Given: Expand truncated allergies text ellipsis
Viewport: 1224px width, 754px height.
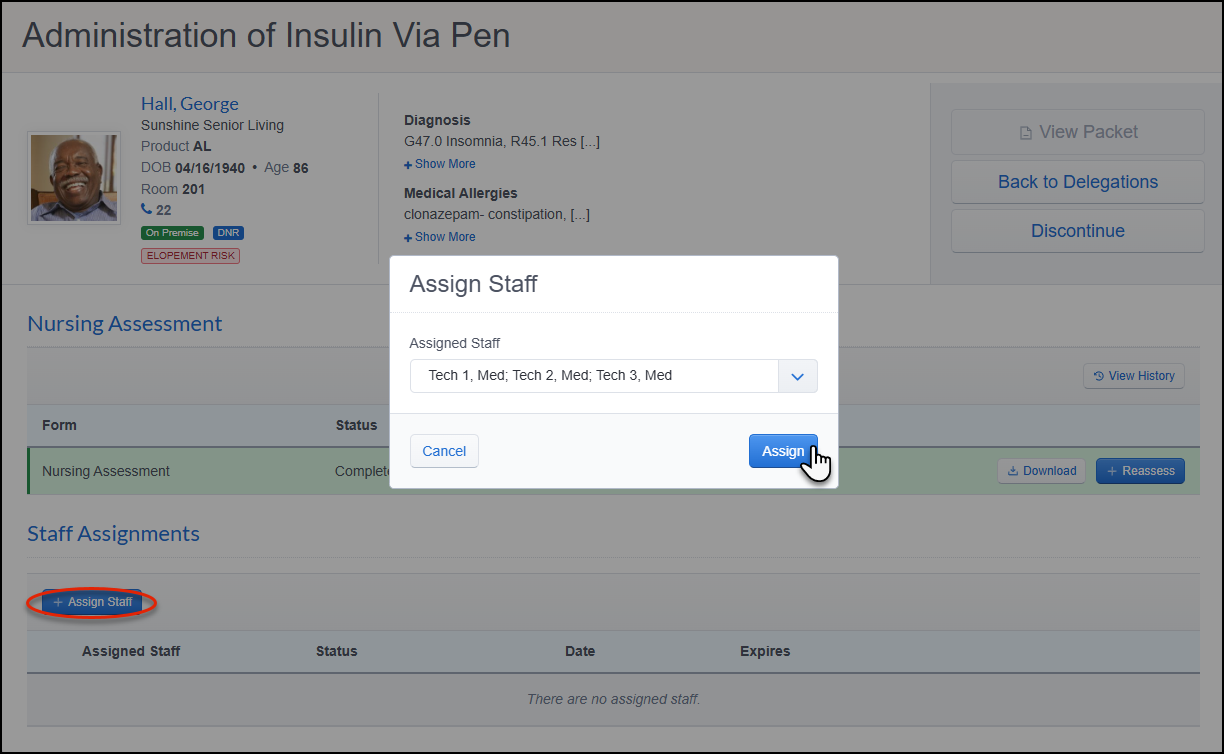Looking at the screenshot, I should [x=580, y=215].
